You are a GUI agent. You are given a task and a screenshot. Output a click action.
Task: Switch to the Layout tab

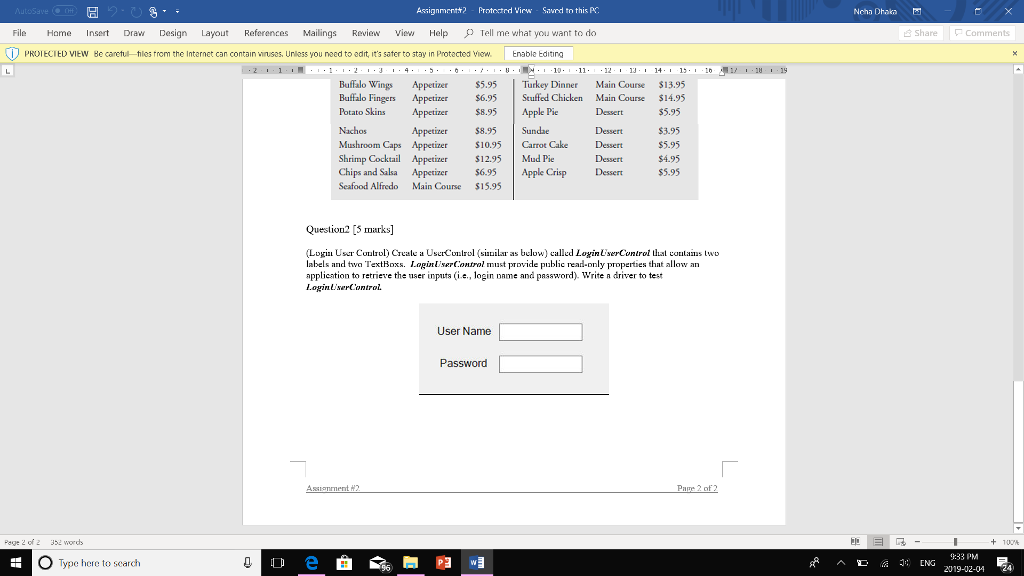[215, 33]
